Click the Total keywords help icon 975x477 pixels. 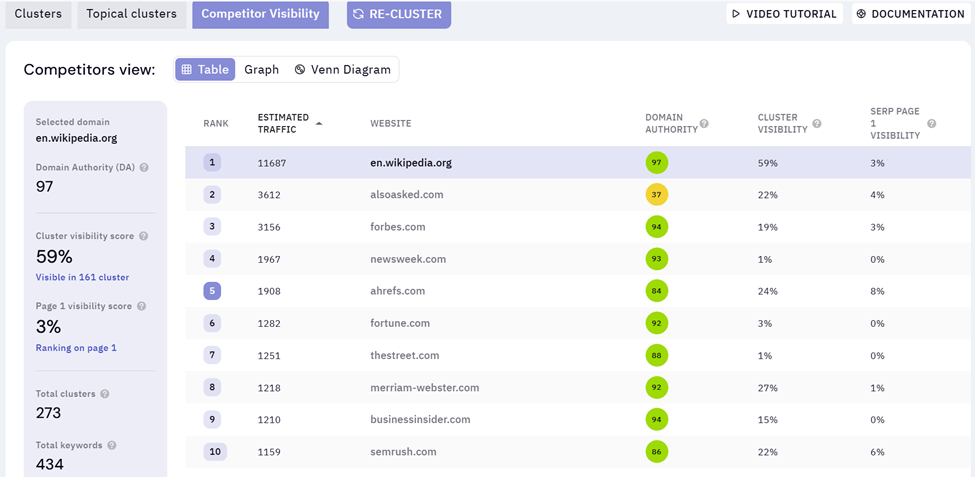click(x=112, y=445)
